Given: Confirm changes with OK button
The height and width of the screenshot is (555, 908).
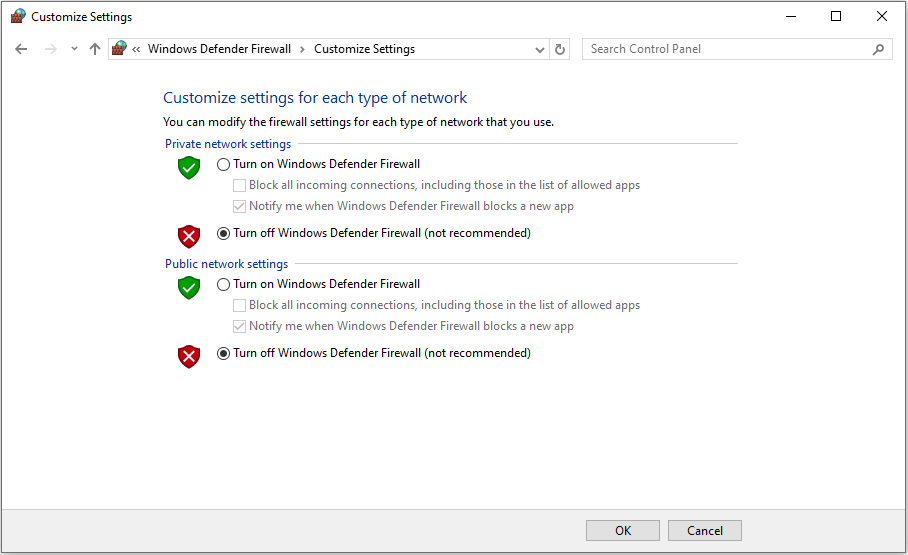Looking at the screenshot, I should click(x=623, y=531).
